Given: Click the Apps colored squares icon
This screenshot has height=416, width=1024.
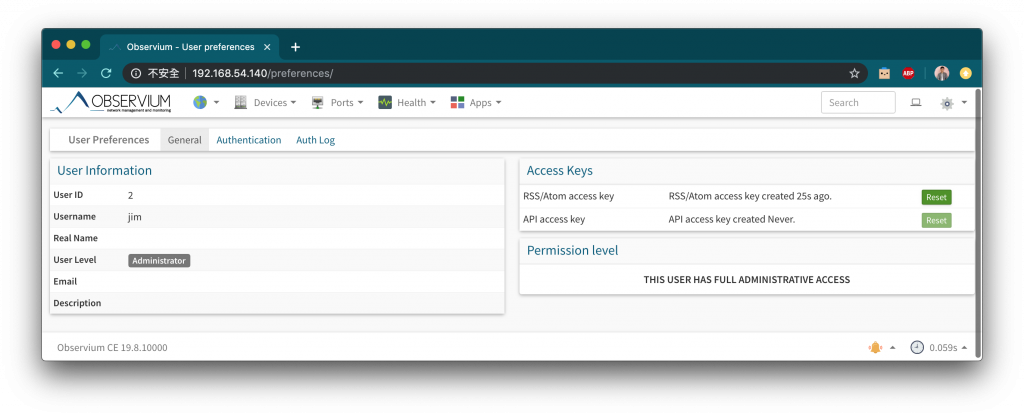Looking at the screenshot, I should coord(457,103).
